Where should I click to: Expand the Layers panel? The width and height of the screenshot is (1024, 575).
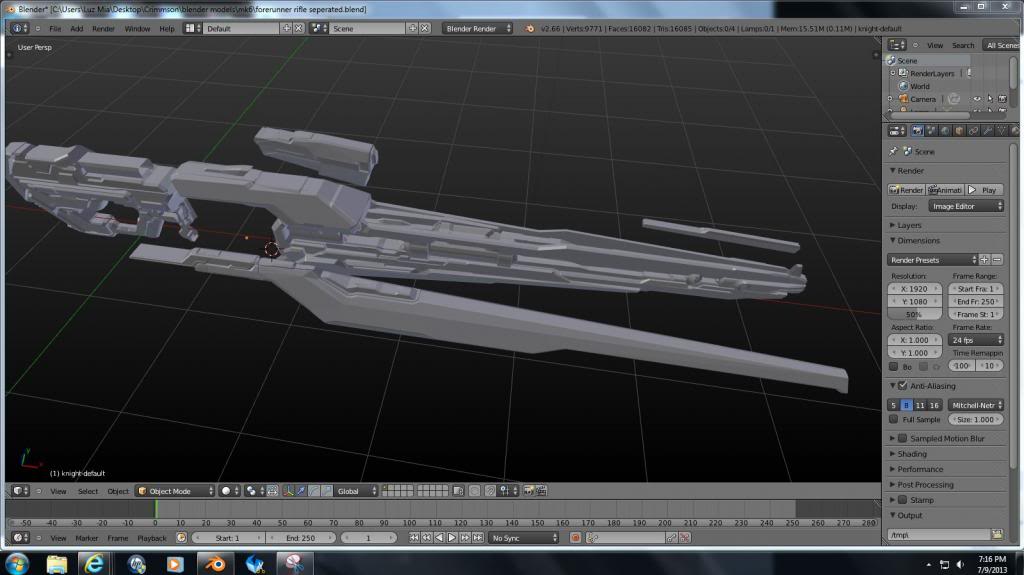(908, 225)
